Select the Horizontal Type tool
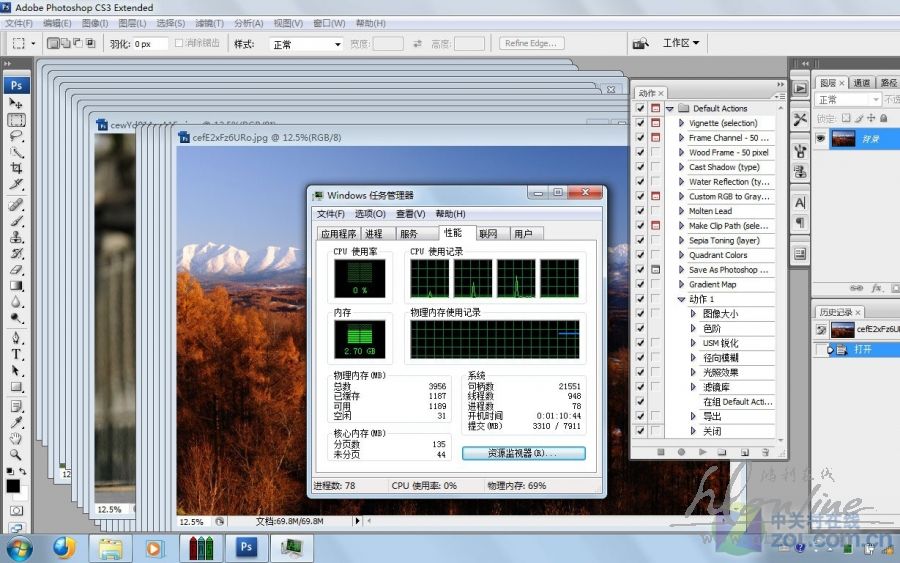Image resolution: width=900 pixels, height=563 pixels. click(x=16, y=354)
